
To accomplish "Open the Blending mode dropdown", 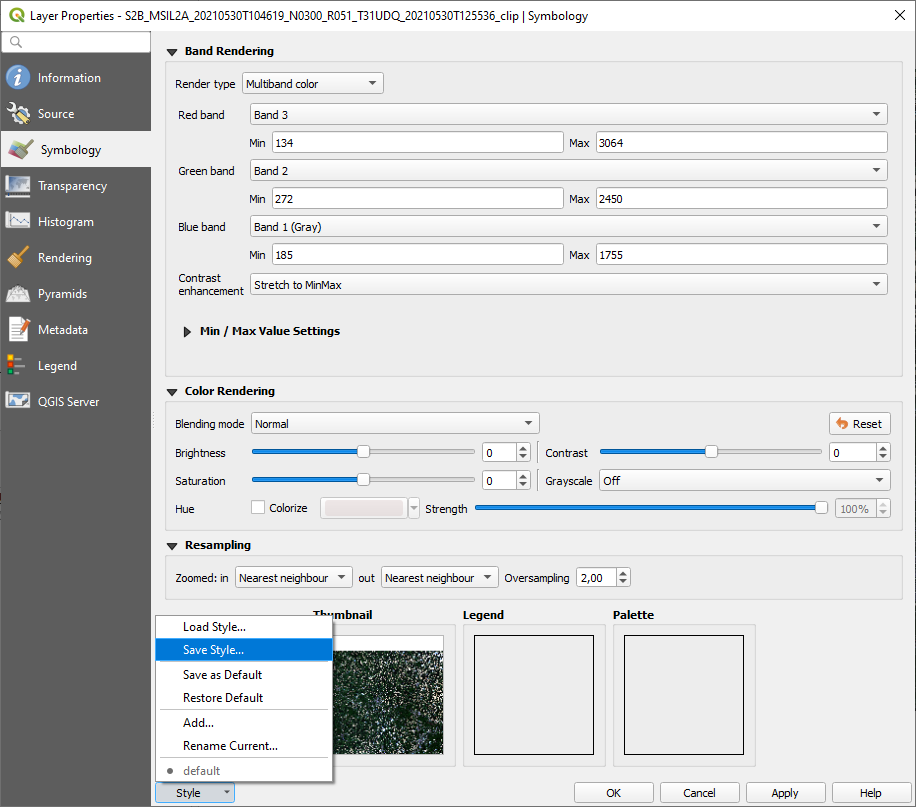I will [x=394, y=424].
